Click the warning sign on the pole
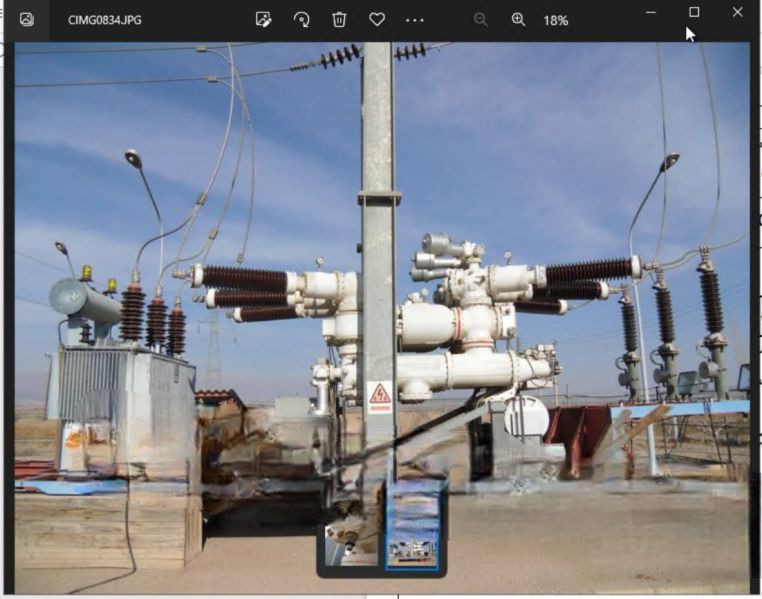 coord(379,395)
